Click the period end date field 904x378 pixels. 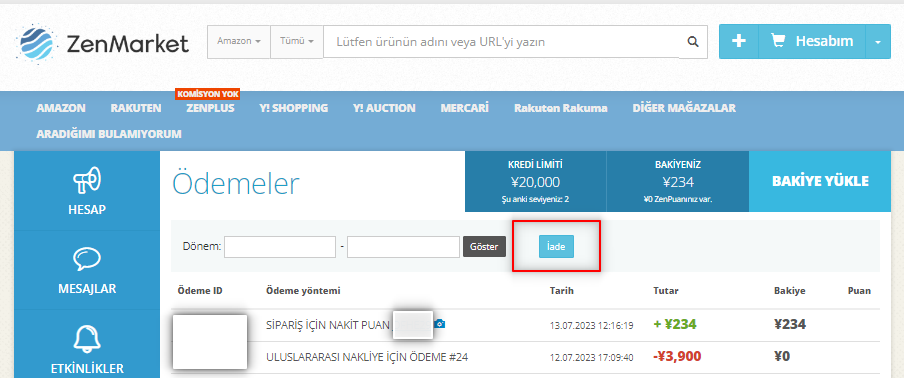coord(403,247)
